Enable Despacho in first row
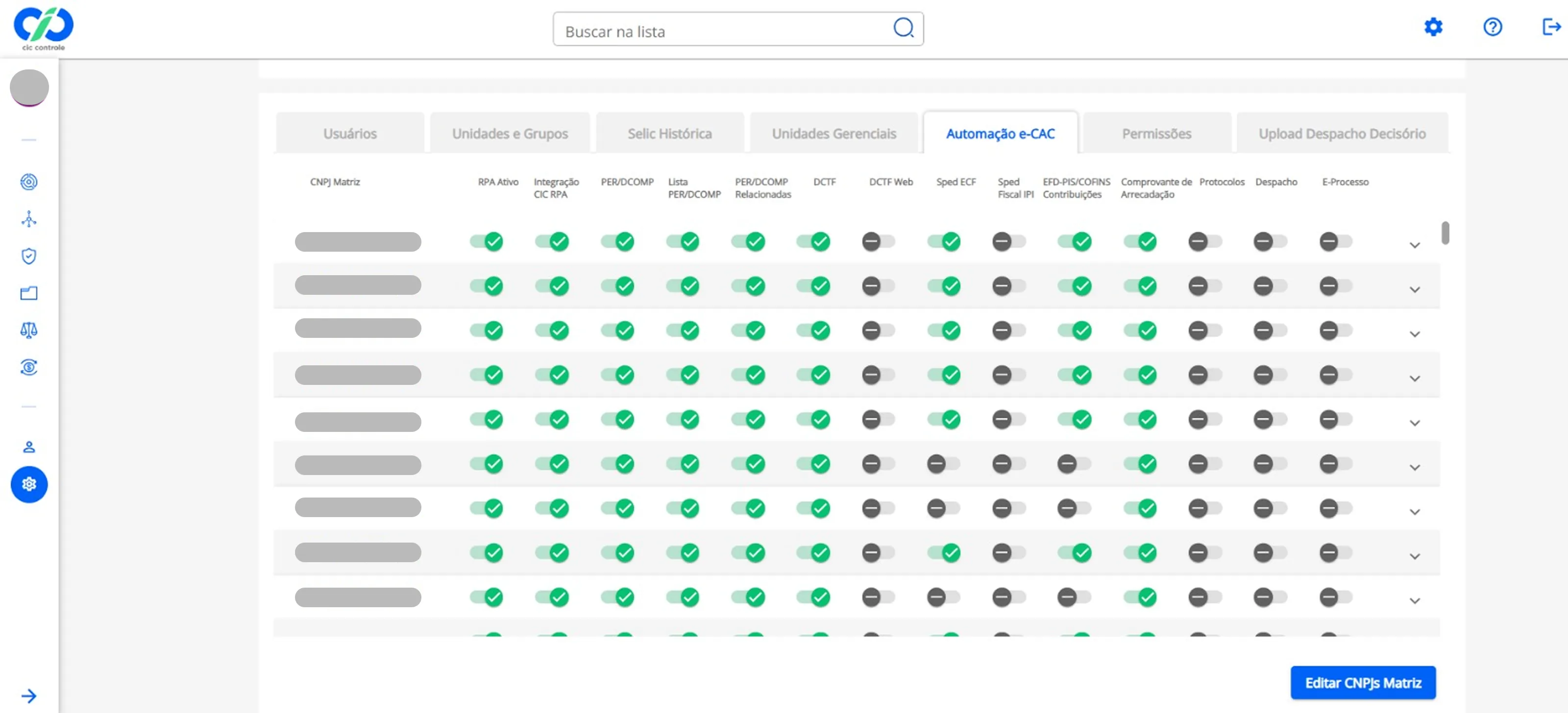Screen dimensions: 1568x713 [1271, 241]
